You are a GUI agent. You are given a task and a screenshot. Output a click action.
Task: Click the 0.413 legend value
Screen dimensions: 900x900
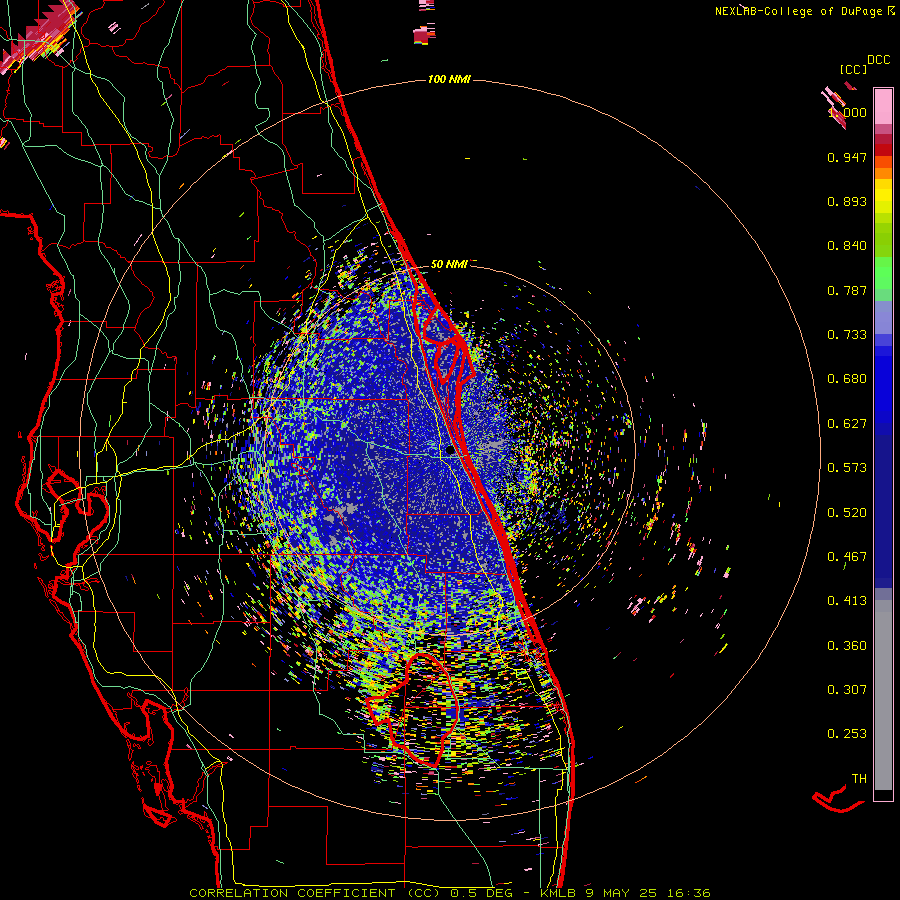[847, 601]
